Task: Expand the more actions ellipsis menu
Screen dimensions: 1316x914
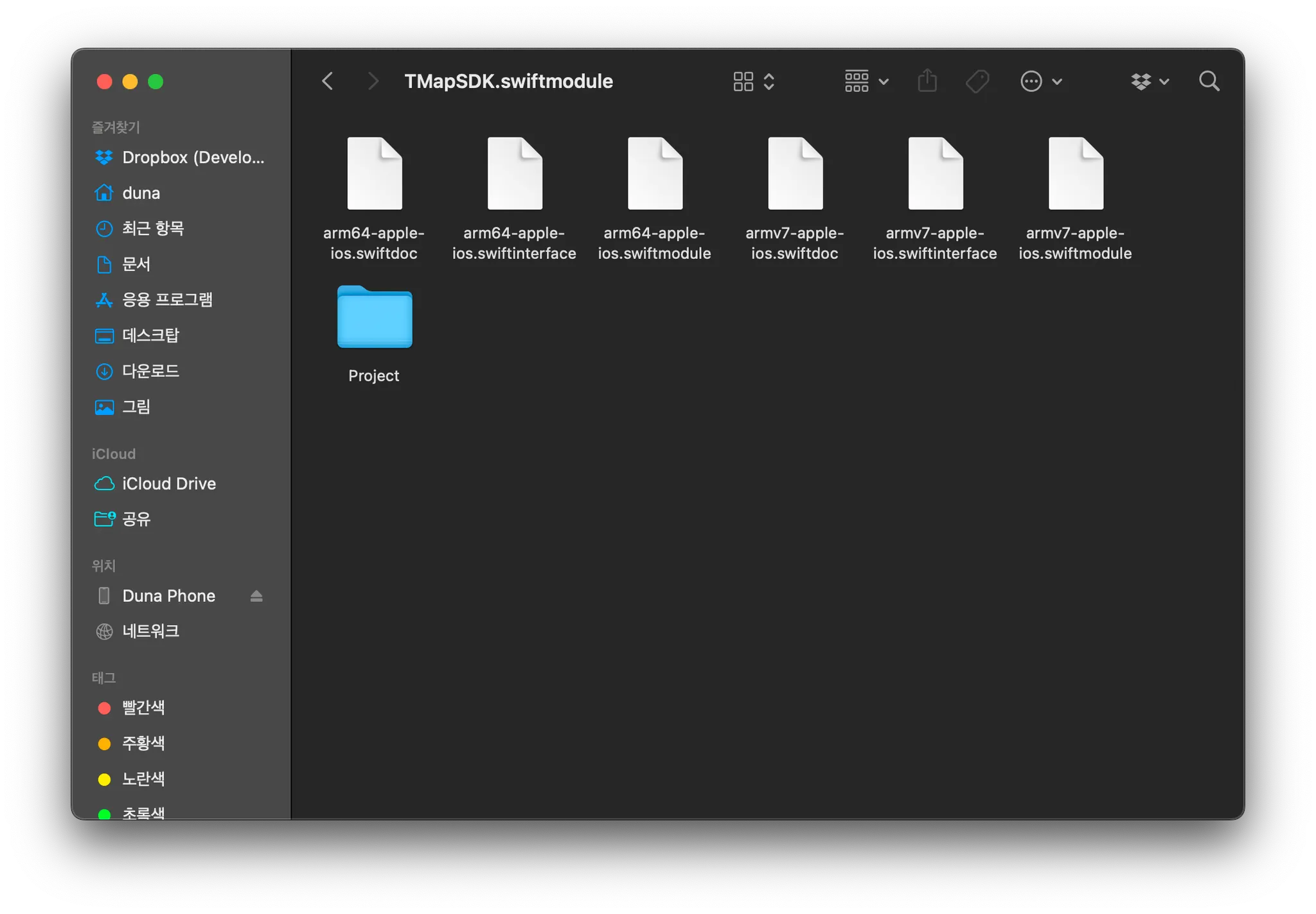Action: coord(1040,82)
